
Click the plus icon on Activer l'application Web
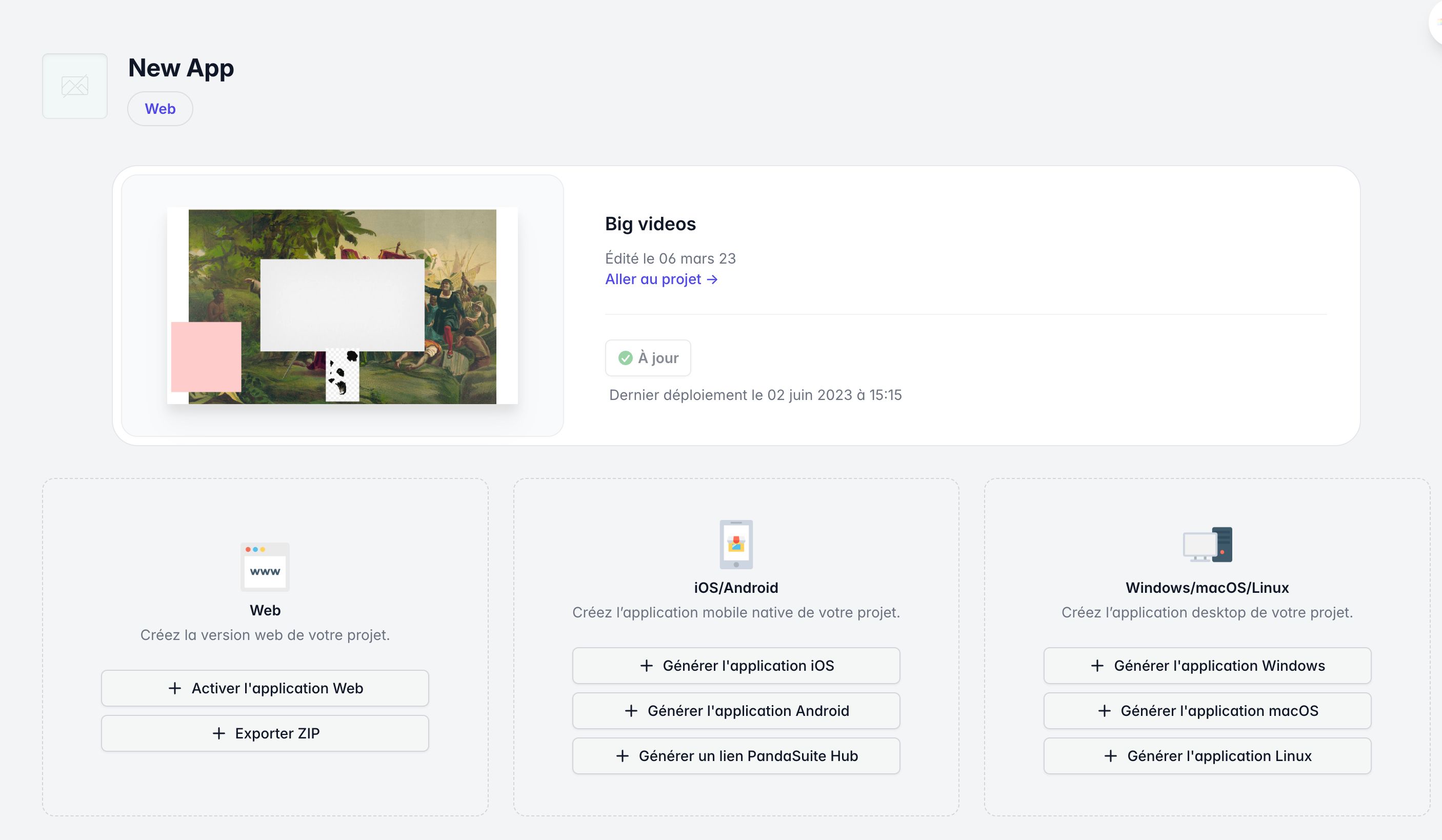point(174,688)
